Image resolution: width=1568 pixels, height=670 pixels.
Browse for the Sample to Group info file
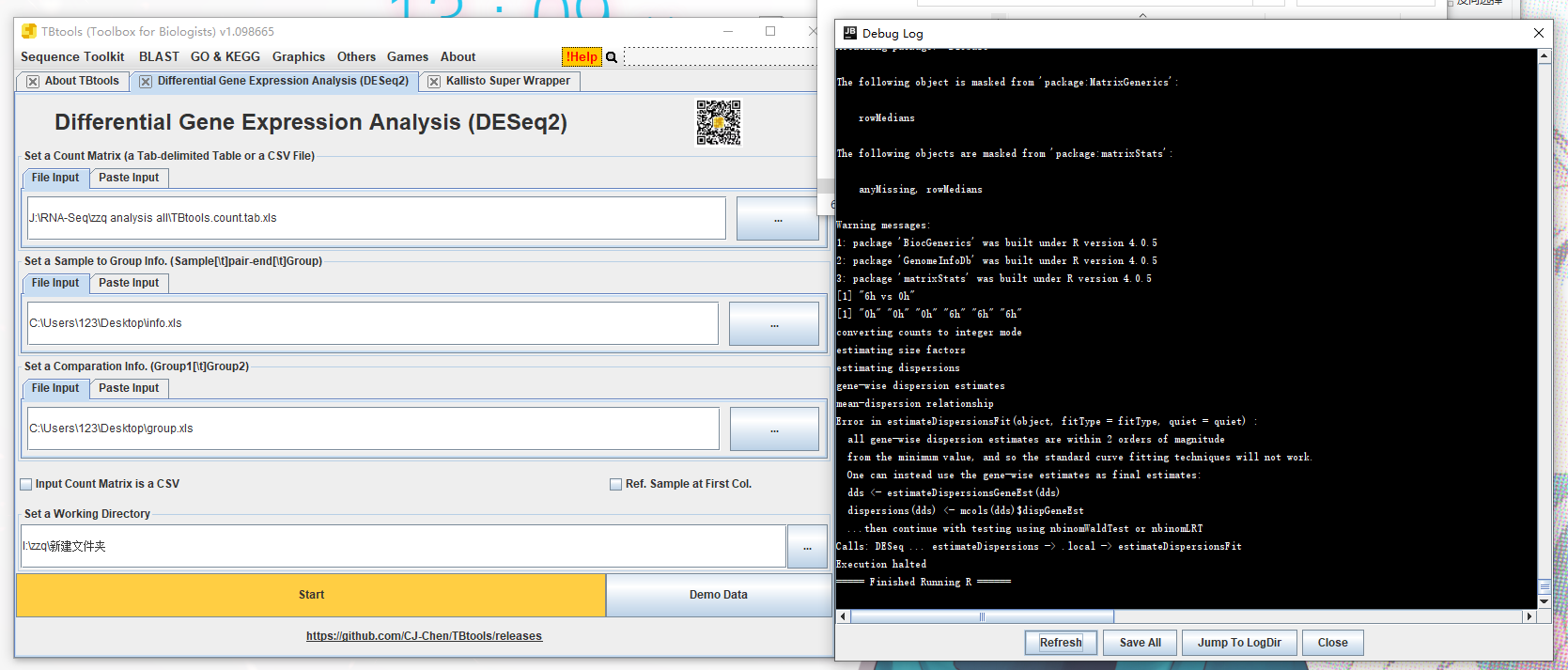click(774, 323)
